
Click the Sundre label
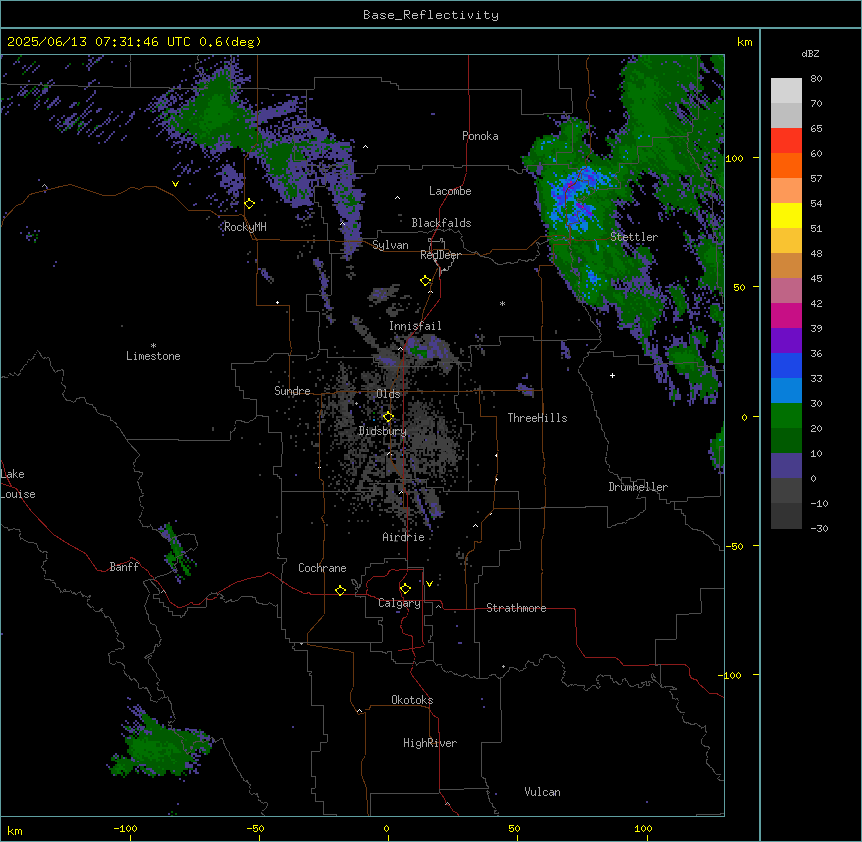coord(292,391)
